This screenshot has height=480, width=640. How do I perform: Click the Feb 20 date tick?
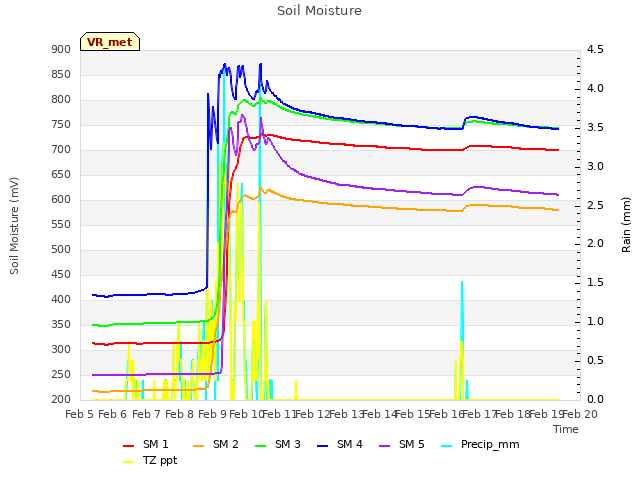tap(580, 415)
